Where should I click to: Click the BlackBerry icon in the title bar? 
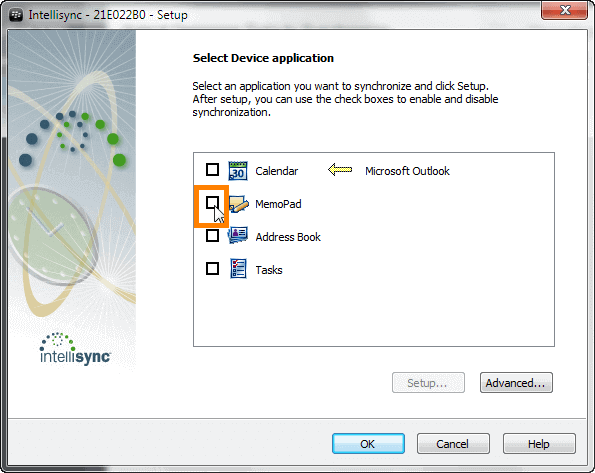16,15
